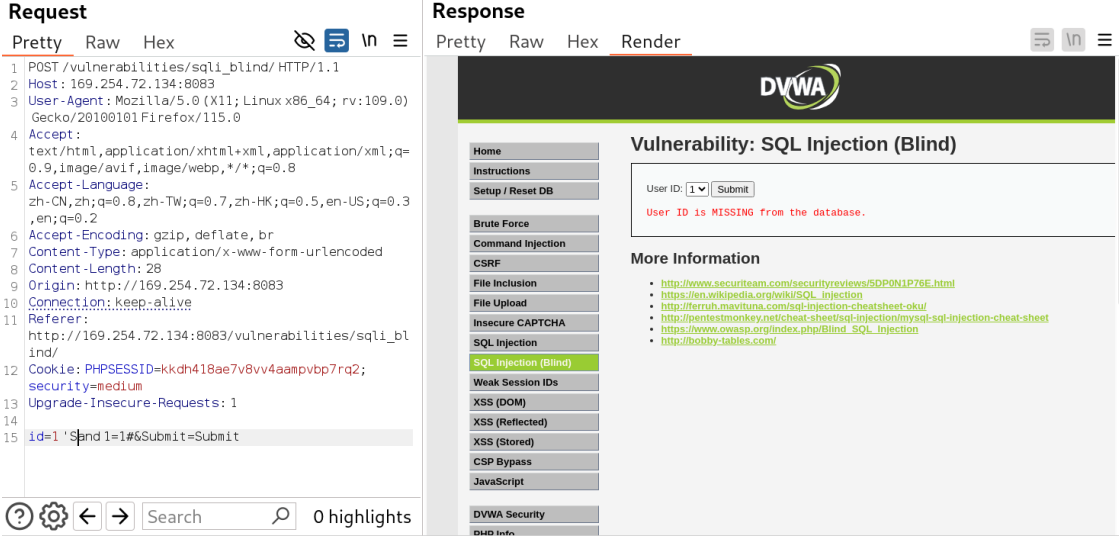Switch to the Request Hex tab
This screenshot has width=1119, height=537.
pyautogui.click(x=158, y=42)
